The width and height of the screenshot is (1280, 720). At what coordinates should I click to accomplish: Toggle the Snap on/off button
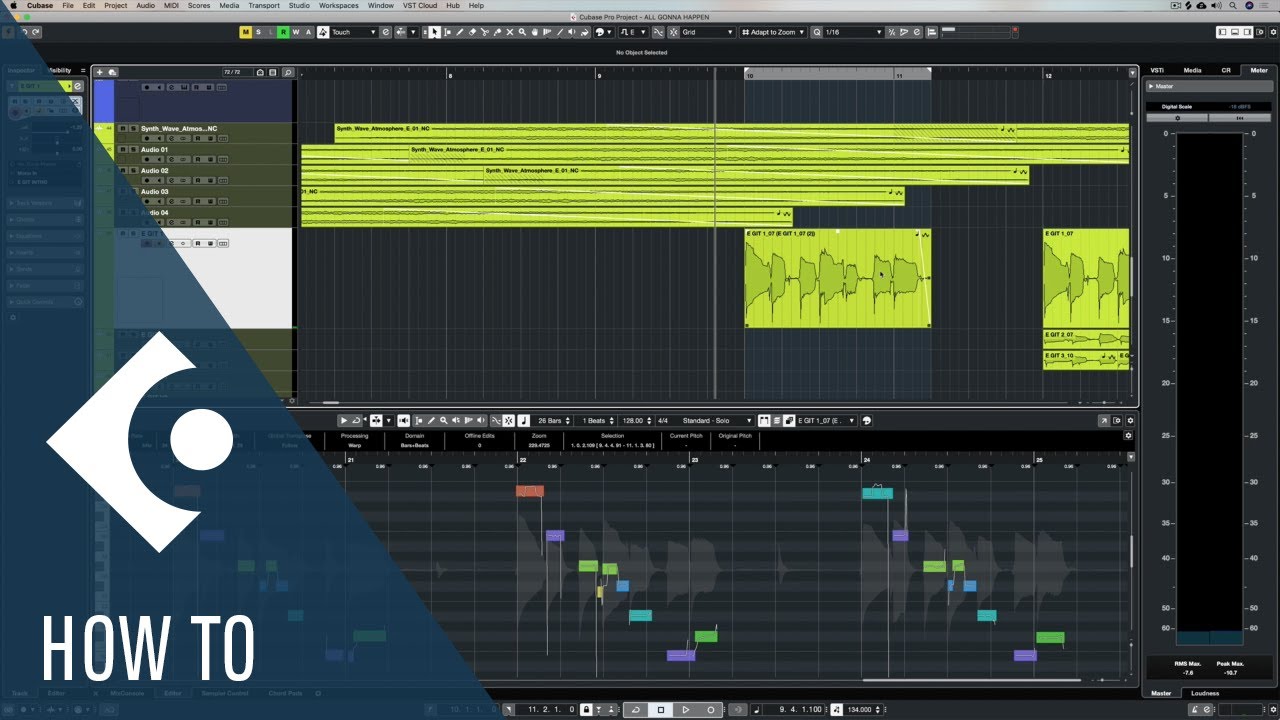[x=673, y=32]
